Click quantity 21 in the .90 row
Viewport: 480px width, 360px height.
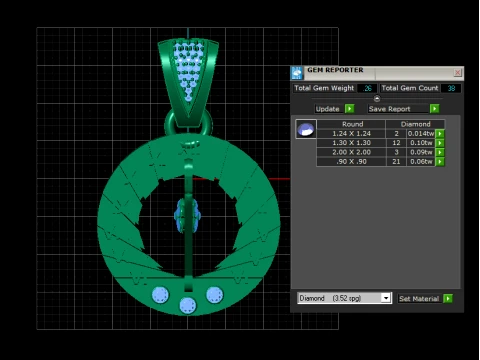click(x=396, y=162)
